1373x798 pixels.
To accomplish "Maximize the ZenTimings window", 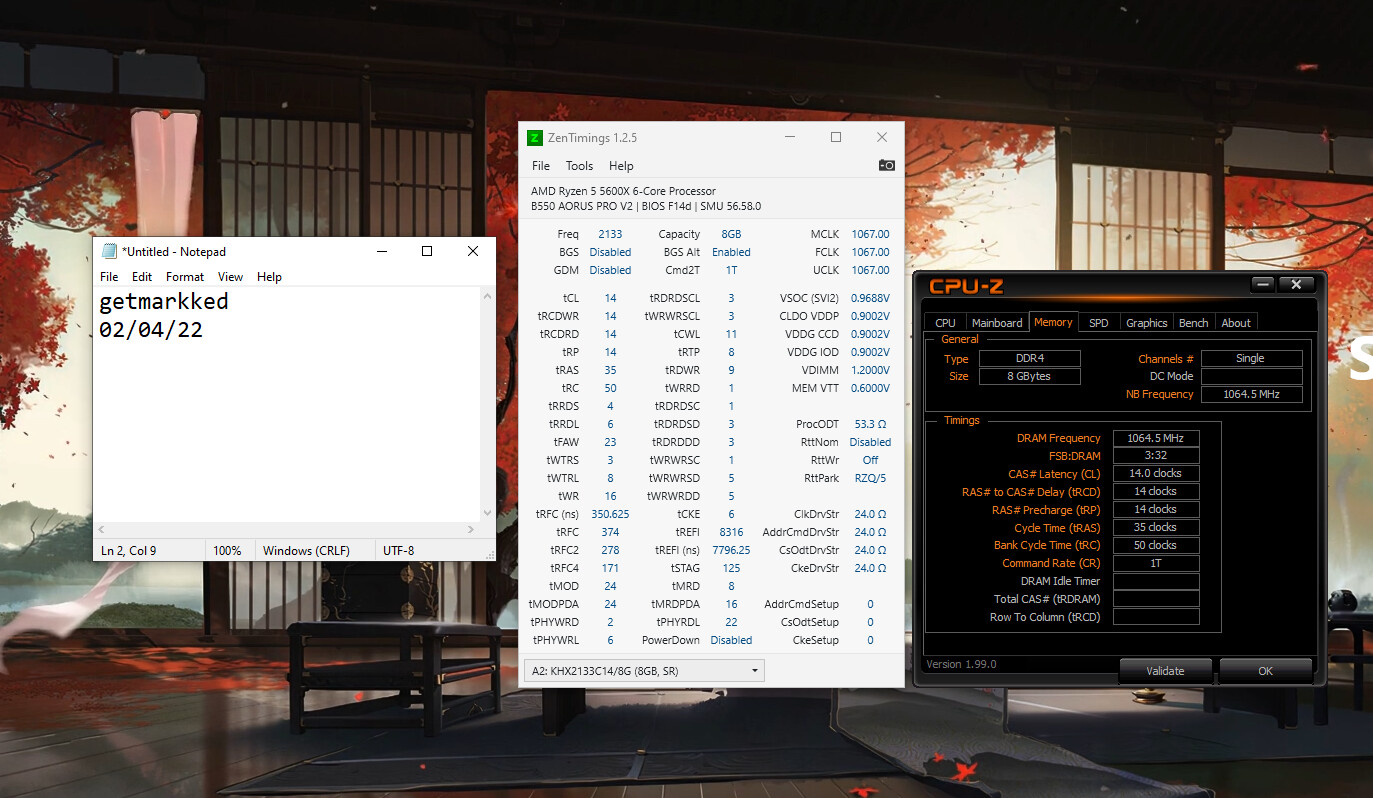I will point(836,137).
